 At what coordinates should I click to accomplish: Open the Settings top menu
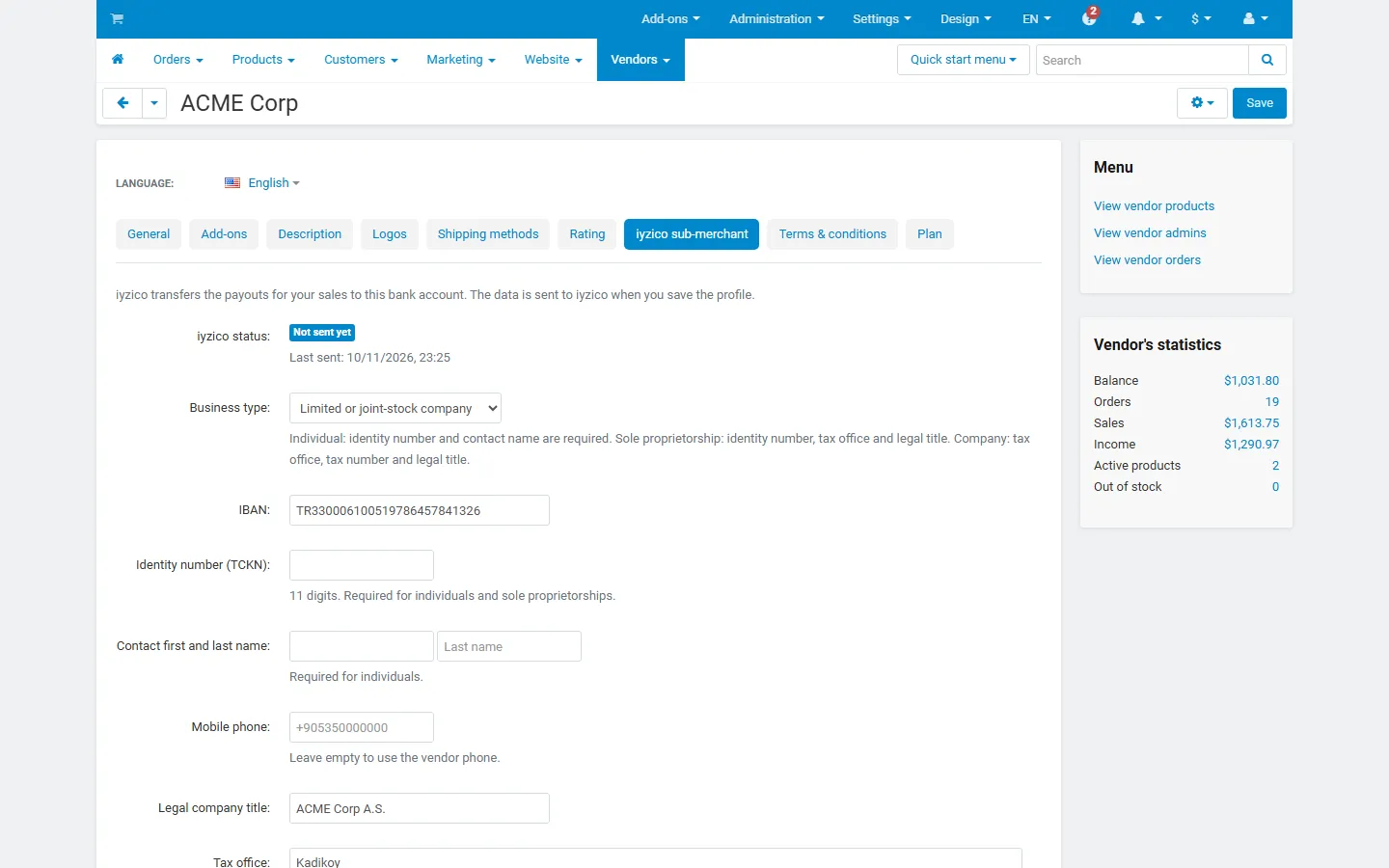882,18
